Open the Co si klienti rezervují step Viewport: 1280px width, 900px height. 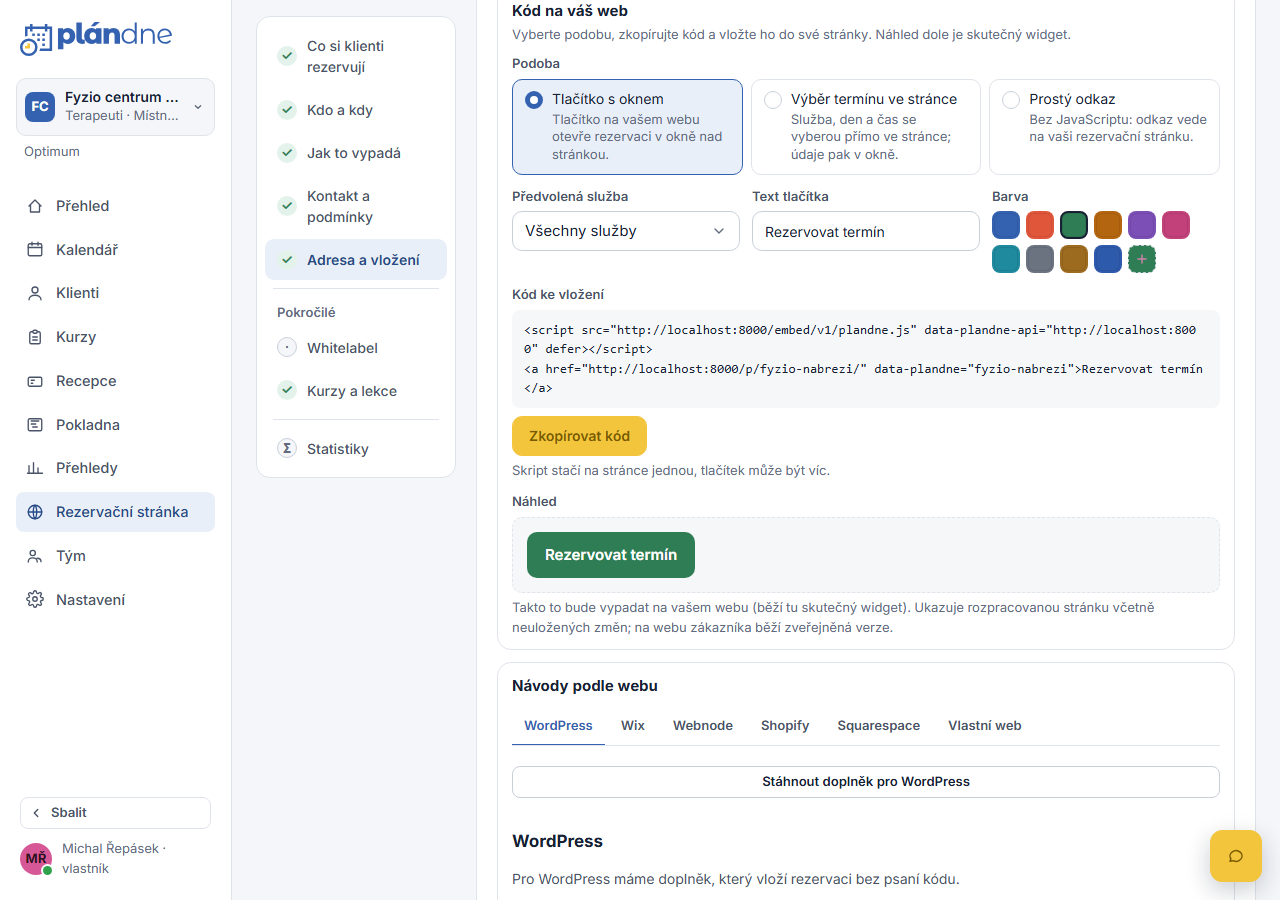356,57
